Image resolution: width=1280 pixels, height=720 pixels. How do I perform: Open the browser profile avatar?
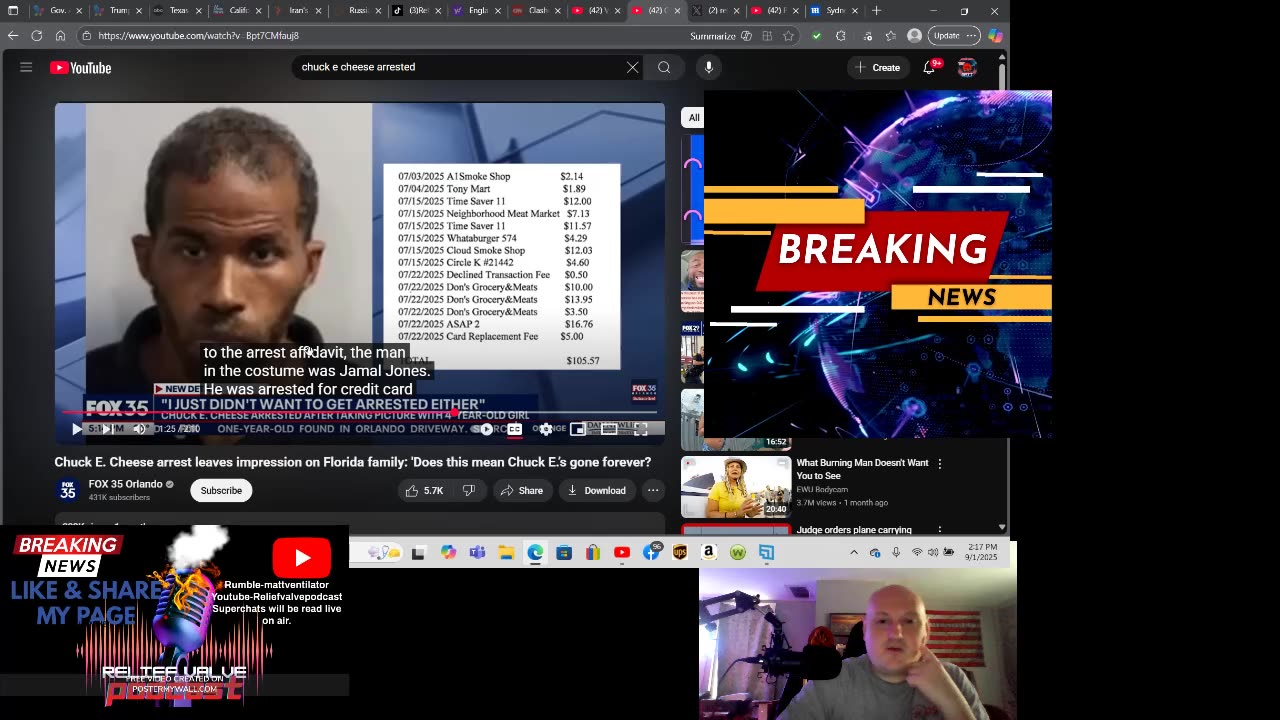[914, 35]
